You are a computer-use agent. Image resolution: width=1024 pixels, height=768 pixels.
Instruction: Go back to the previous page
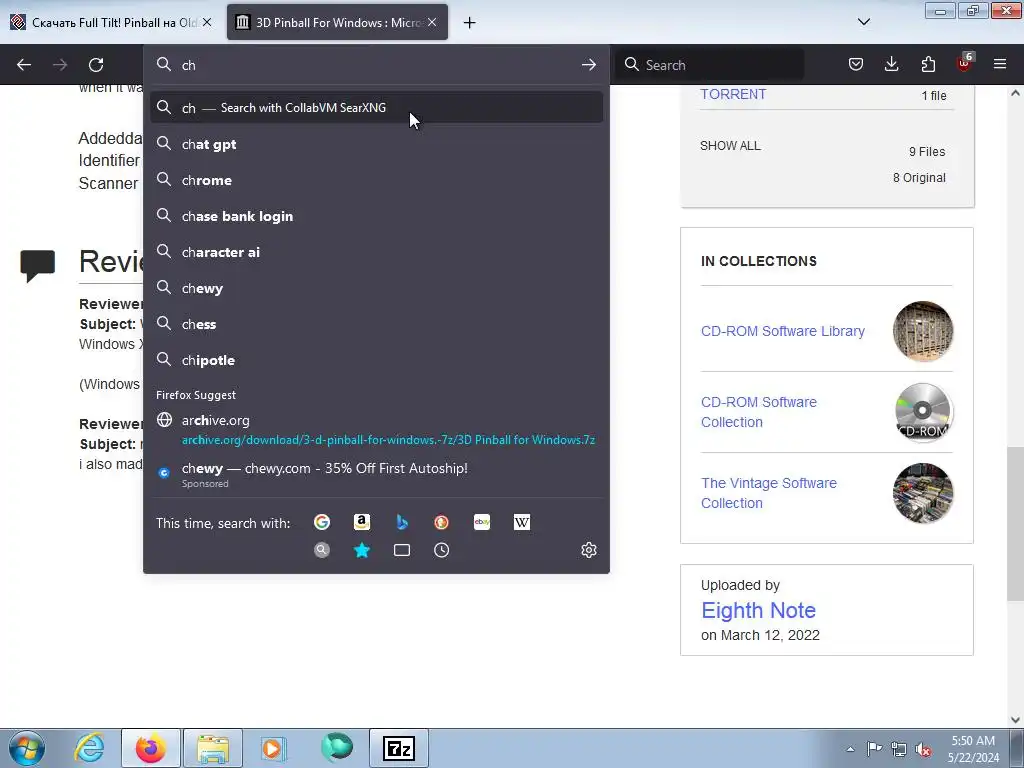[x=24, y=65]
